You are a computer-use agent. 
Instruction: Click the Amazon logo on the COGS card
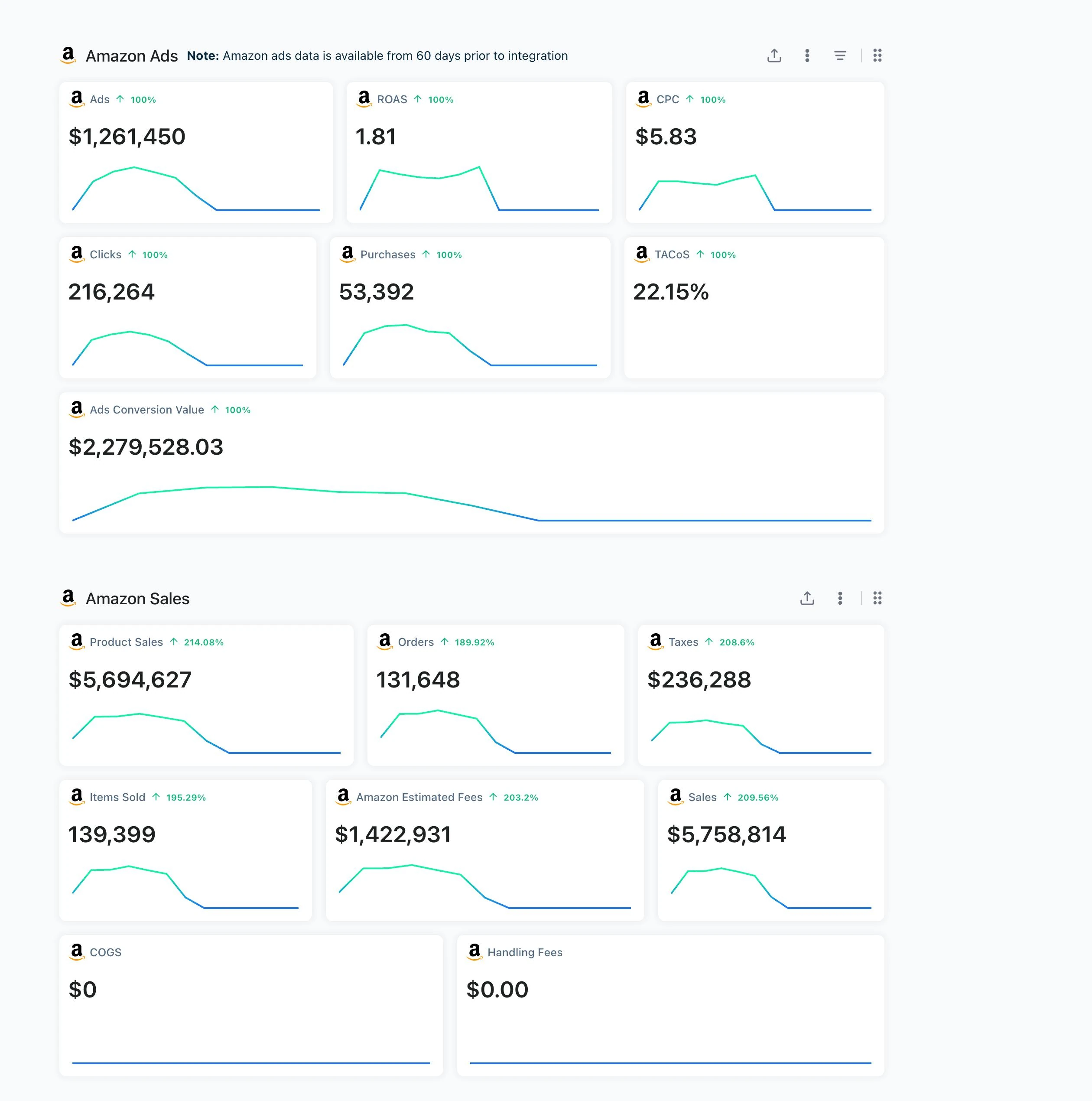(x=77, y=951)
